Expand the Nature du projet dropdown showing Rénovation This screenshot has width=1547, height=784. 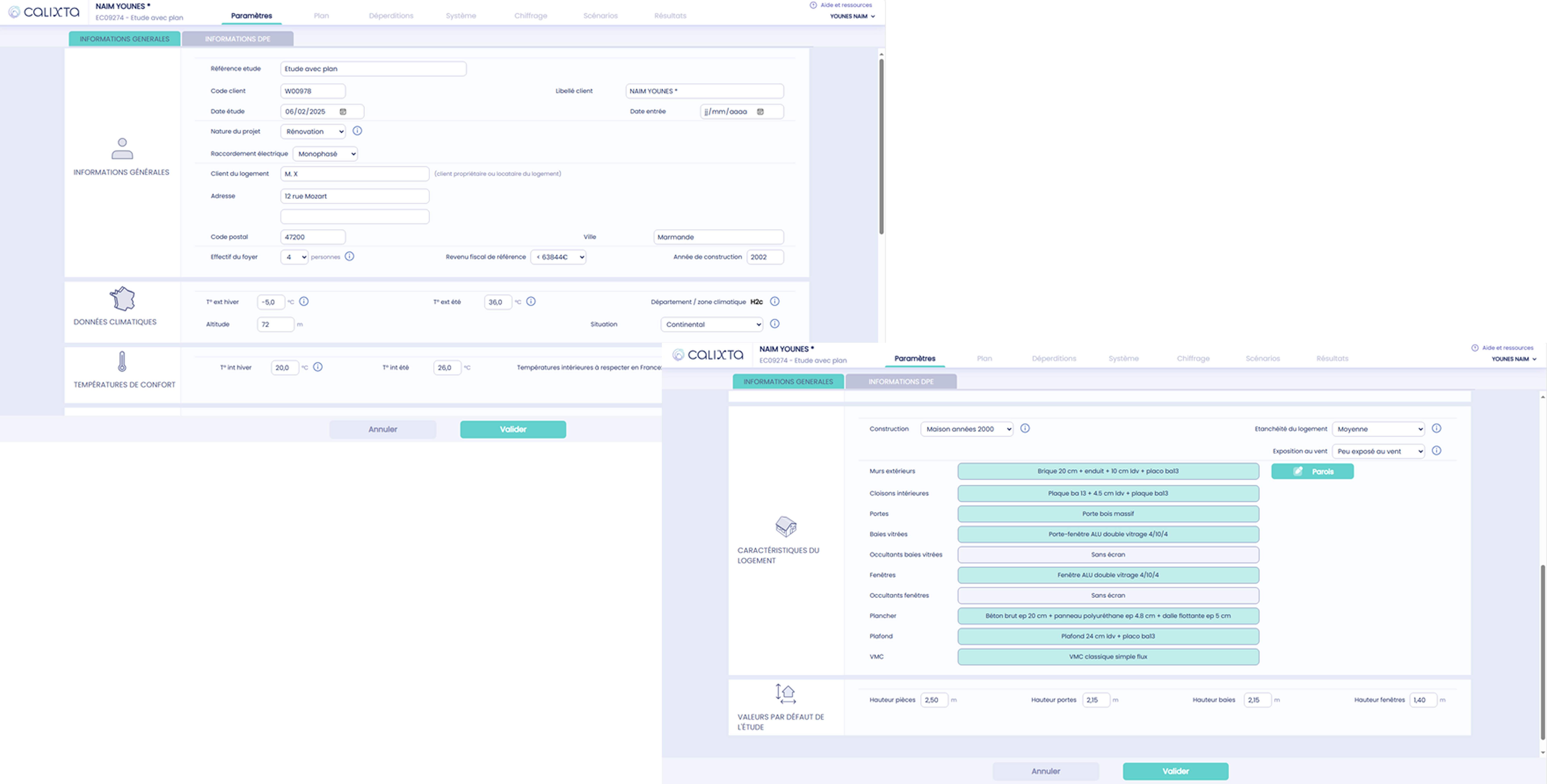pos(313,131)
